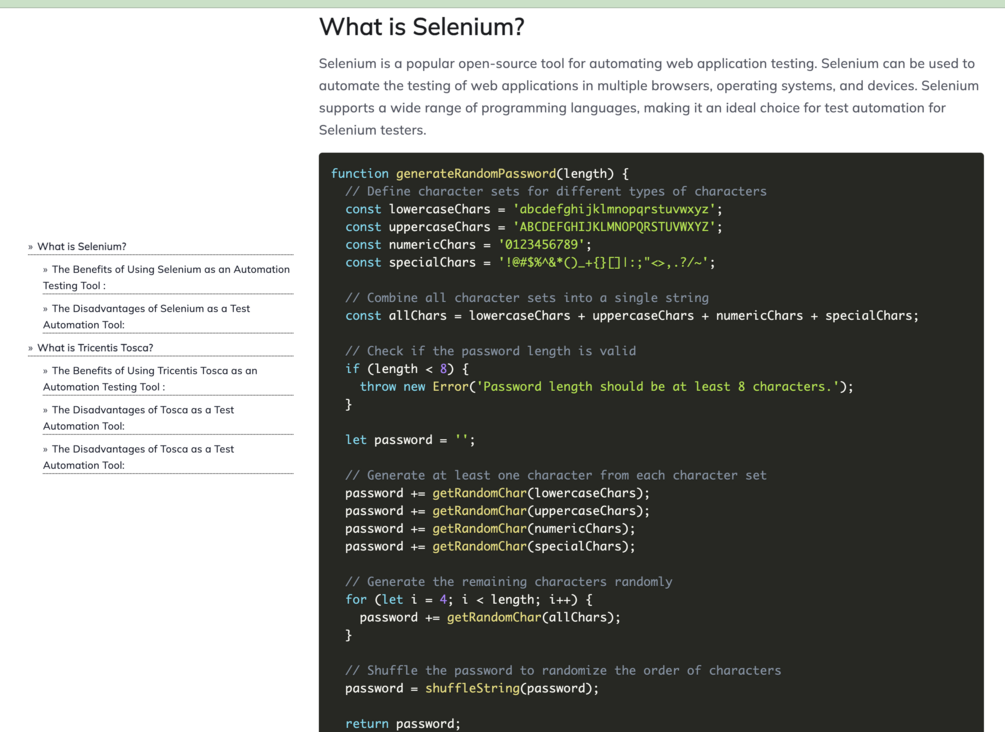1005x732 pixels.
Task: Click comment 'Combine all character sets into a single string'
Action: [x=527, y=297]
